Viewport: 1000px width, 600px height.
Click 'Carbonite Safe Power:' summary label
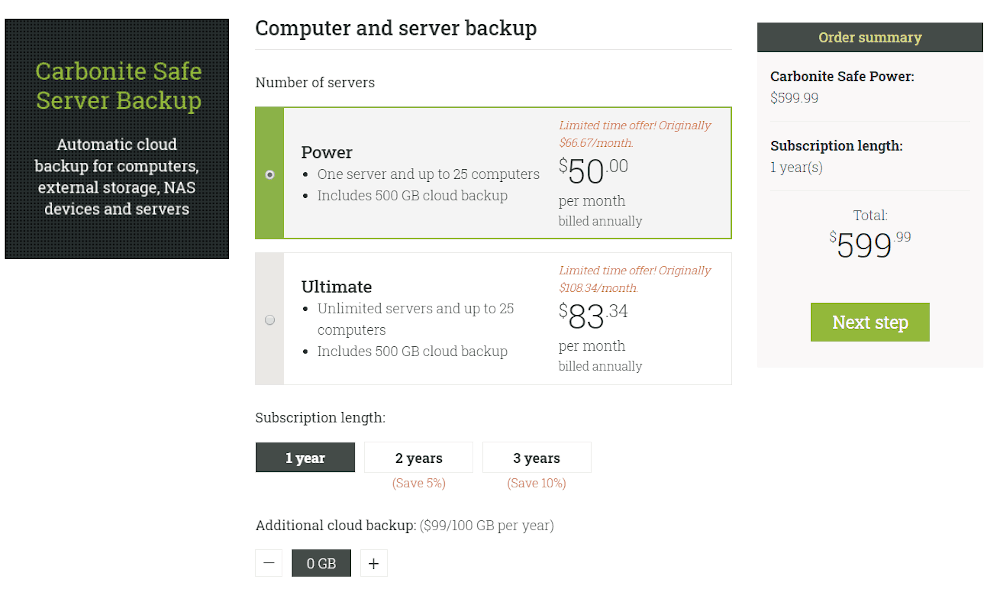click(x=842, y=77)
